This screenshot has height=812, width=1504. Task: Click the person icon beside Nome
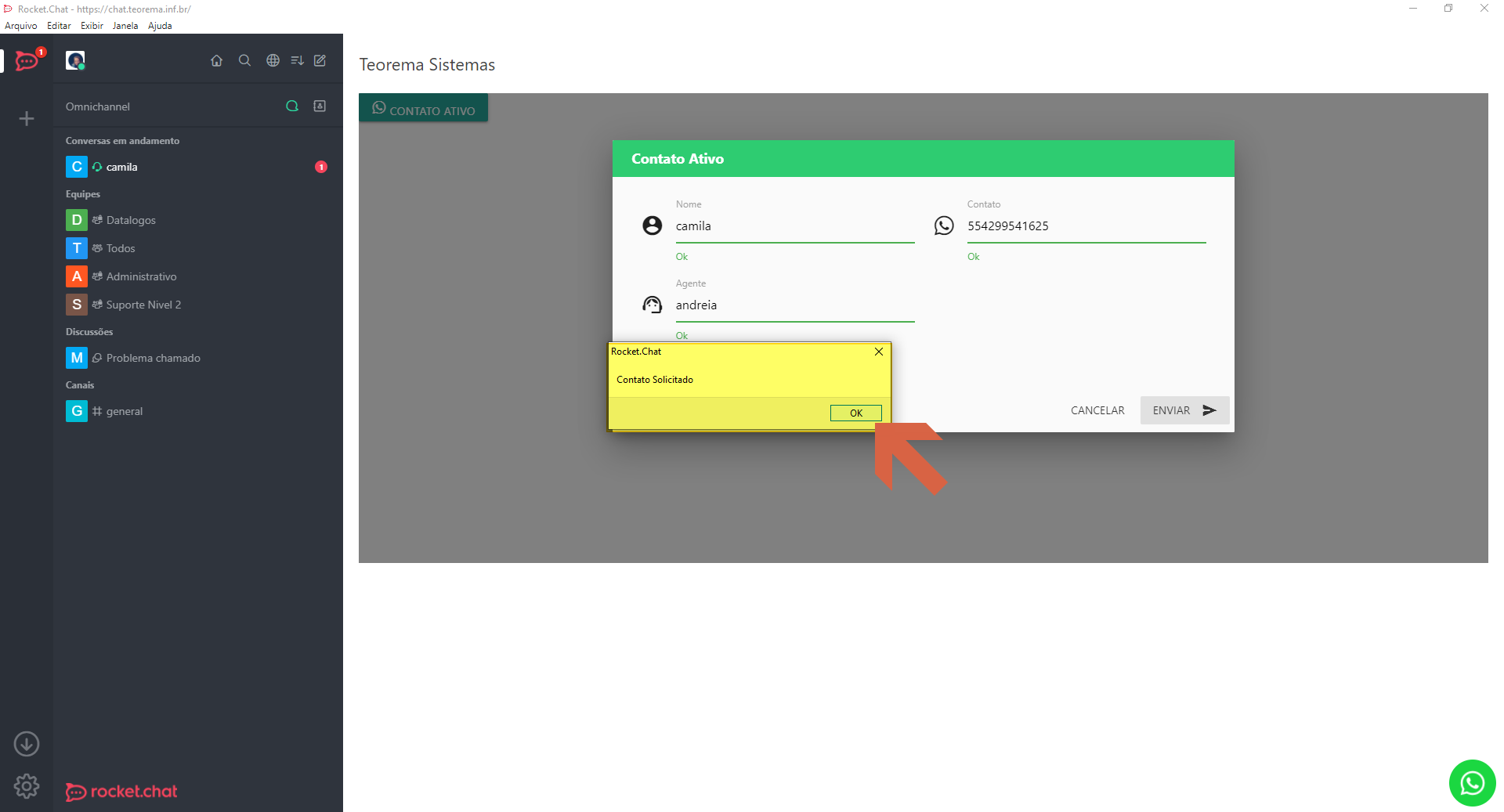point(653,226)
